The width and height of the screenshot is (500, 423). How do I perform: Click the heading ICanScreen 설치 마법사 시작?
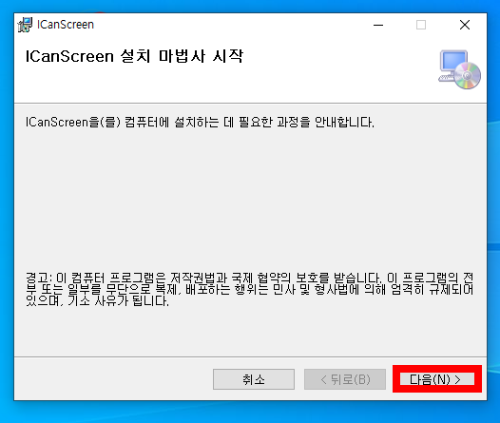134,56
